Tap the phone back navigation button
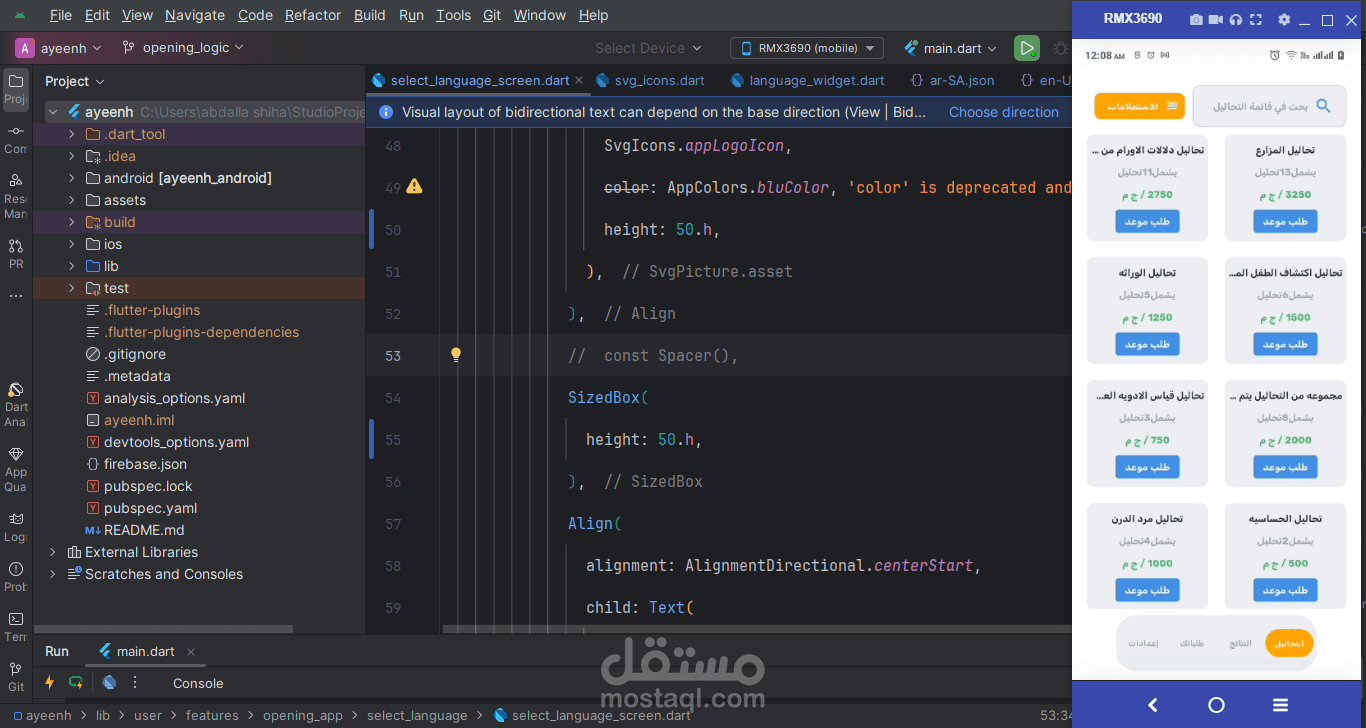The width and height of the screenshot is (1366, 728). point(1152,705)
